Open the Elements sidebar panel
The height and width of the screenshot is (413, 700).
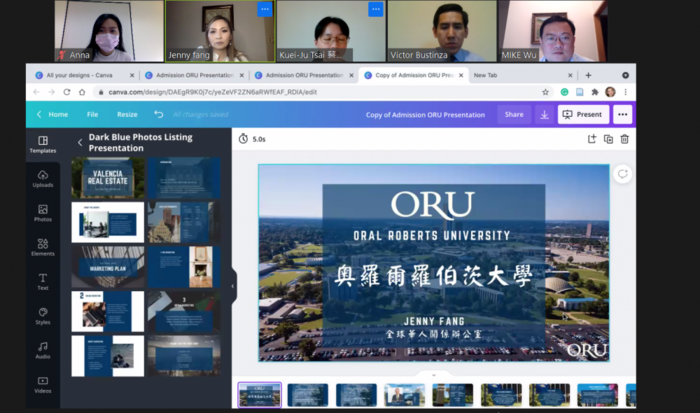pos(43,247)
